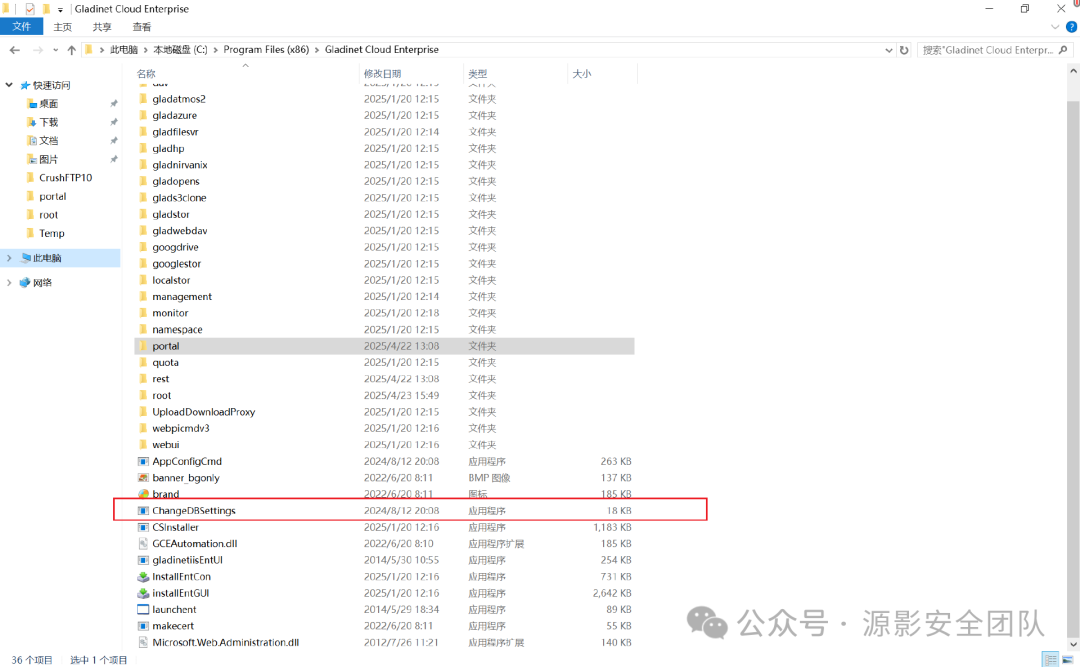Select the webui folder icon
Image resolution: width=1080 pixels, height=667 pixels.
click(x=143, y=444)
